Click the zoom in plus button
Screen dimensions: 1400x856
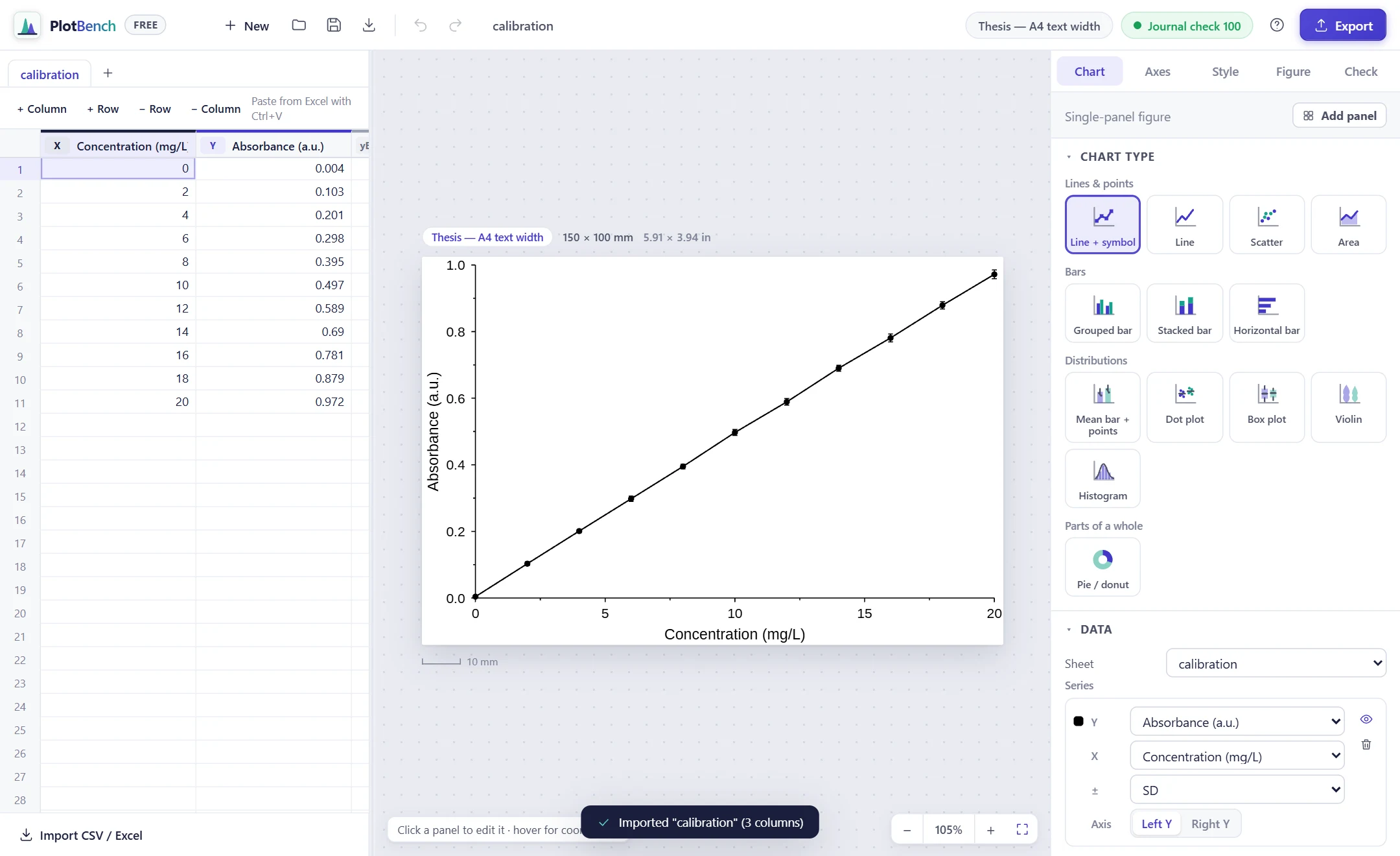coord(990,829)
